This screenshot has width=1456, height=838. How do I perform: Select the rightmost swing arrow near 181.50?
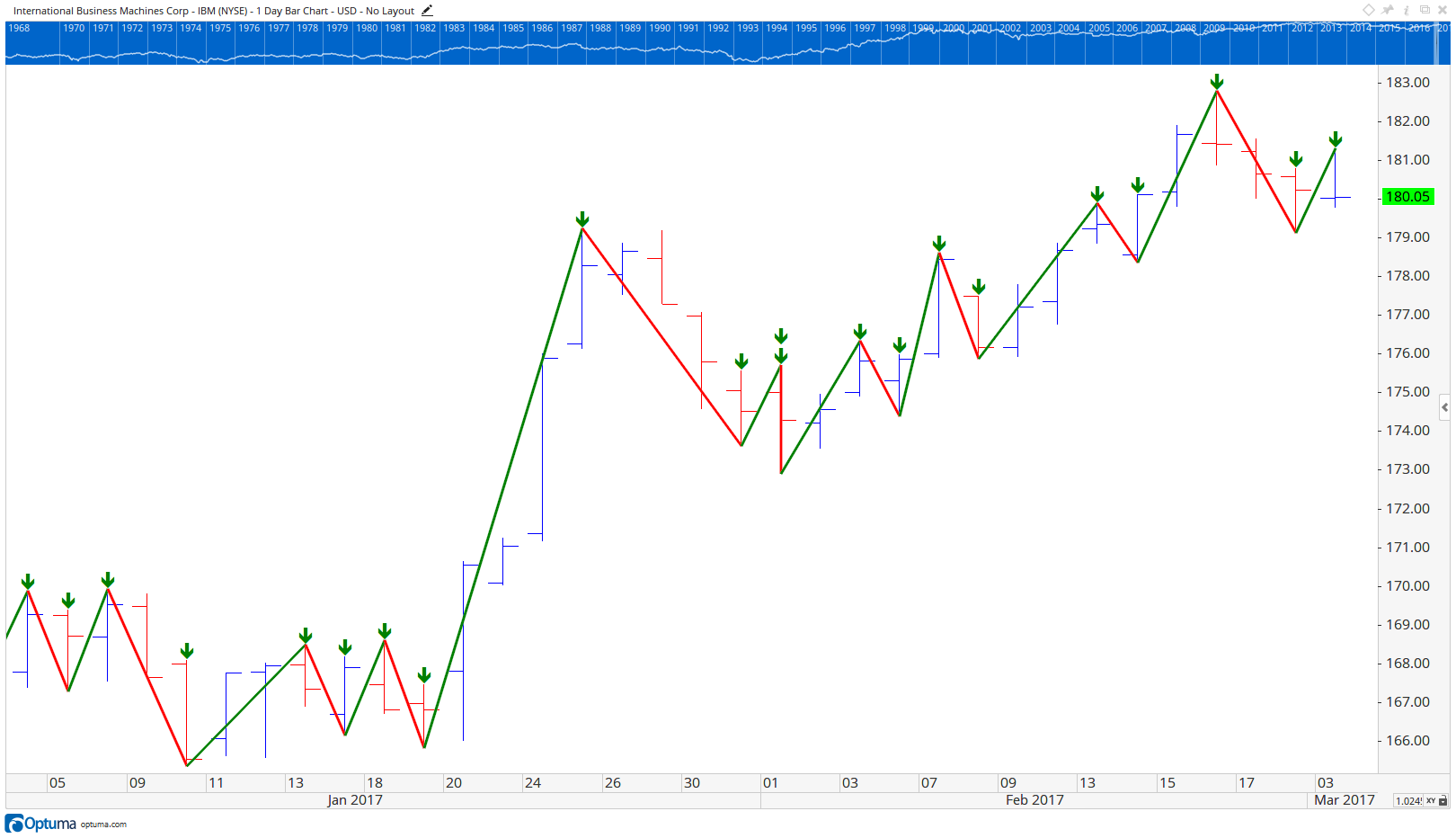[1336, 139]
